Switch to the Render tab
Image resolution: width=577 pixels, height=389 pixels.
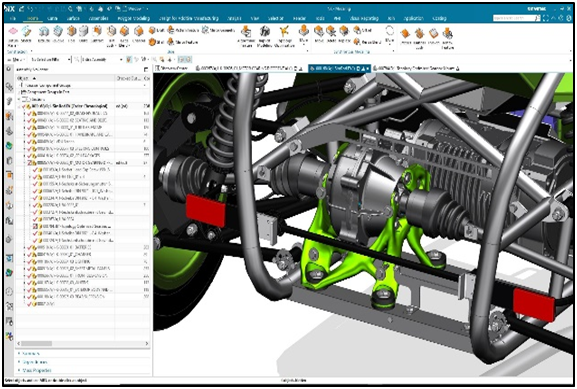tap(299, 18)
